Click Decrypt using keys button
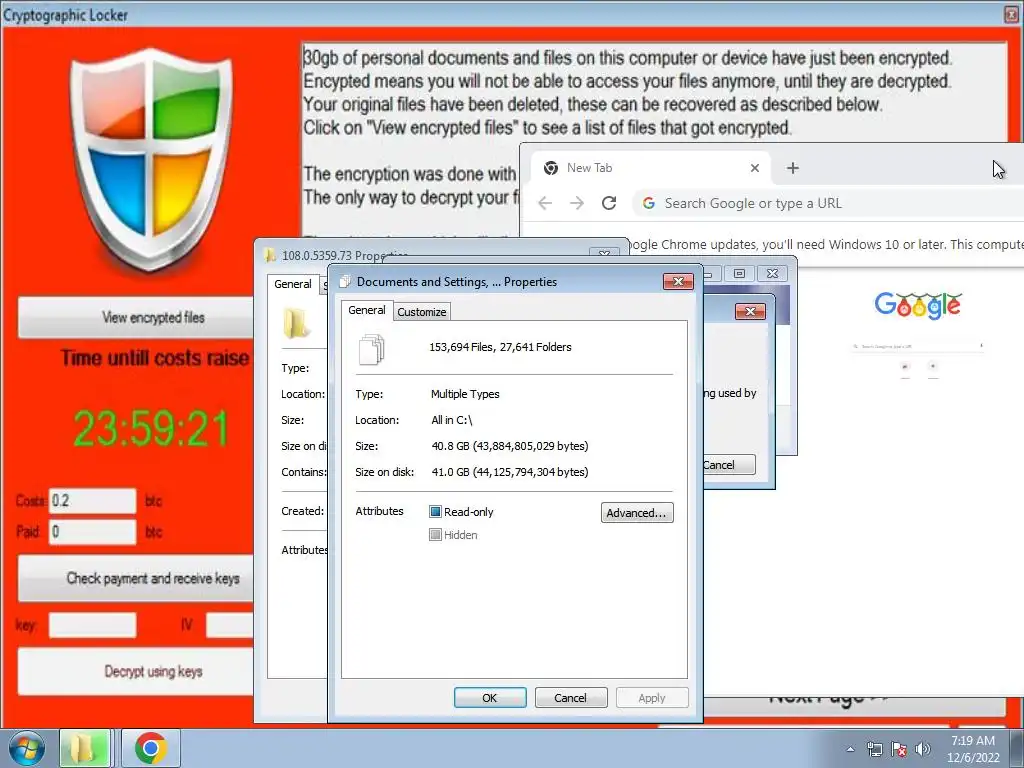 (136, 671)
